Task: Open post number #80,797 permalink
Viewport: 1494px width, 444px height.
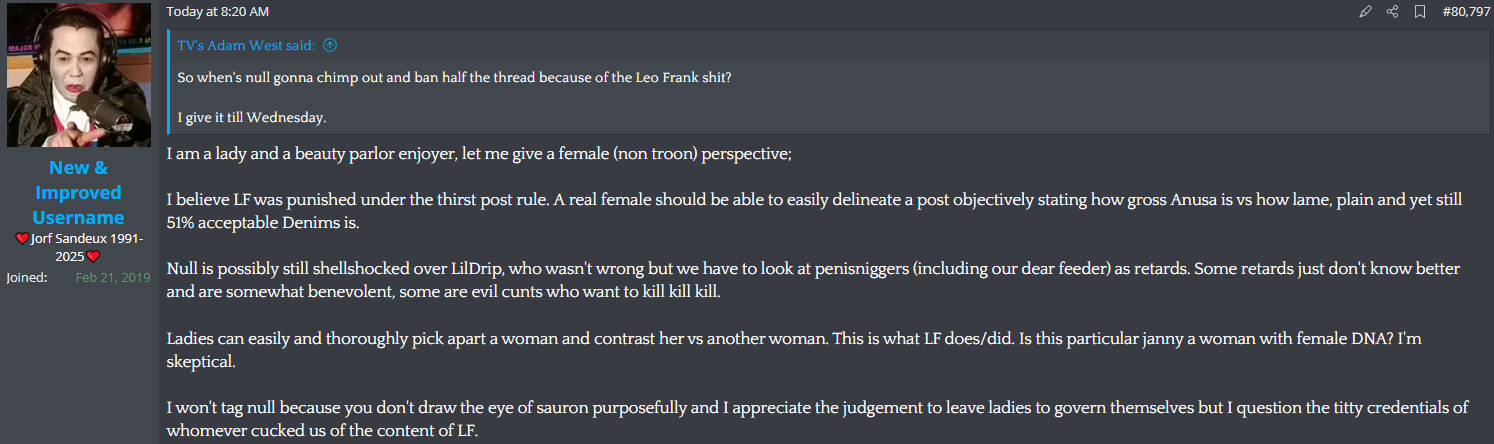Action: pos(1466,12)
